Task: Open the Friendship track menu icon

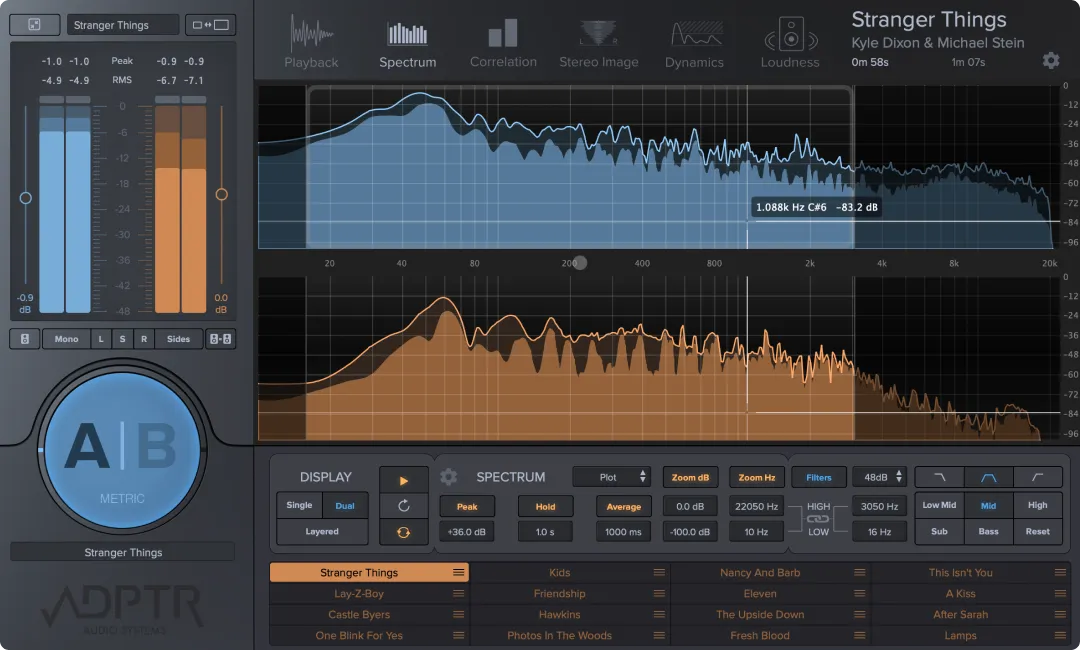Action: [x=659, y=594]
